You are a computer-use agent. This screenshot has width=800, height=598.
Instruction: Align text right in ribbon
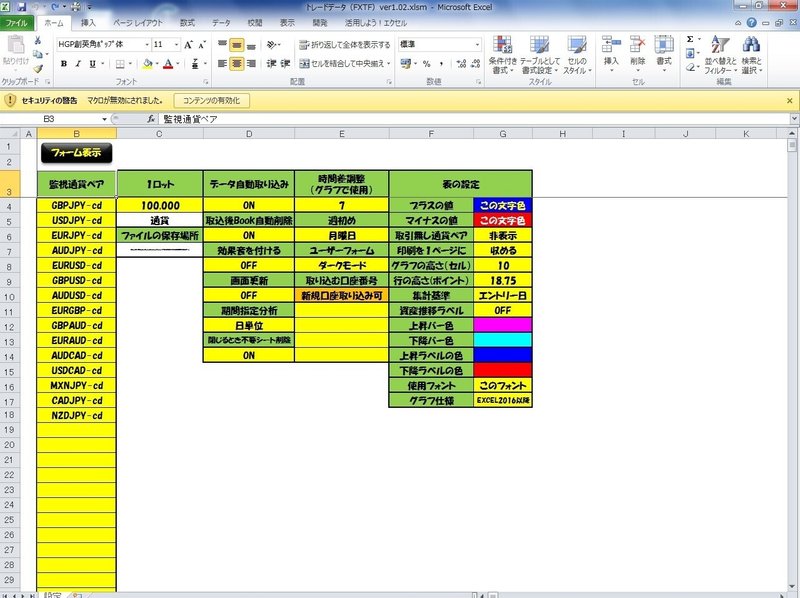coord(251,64)
